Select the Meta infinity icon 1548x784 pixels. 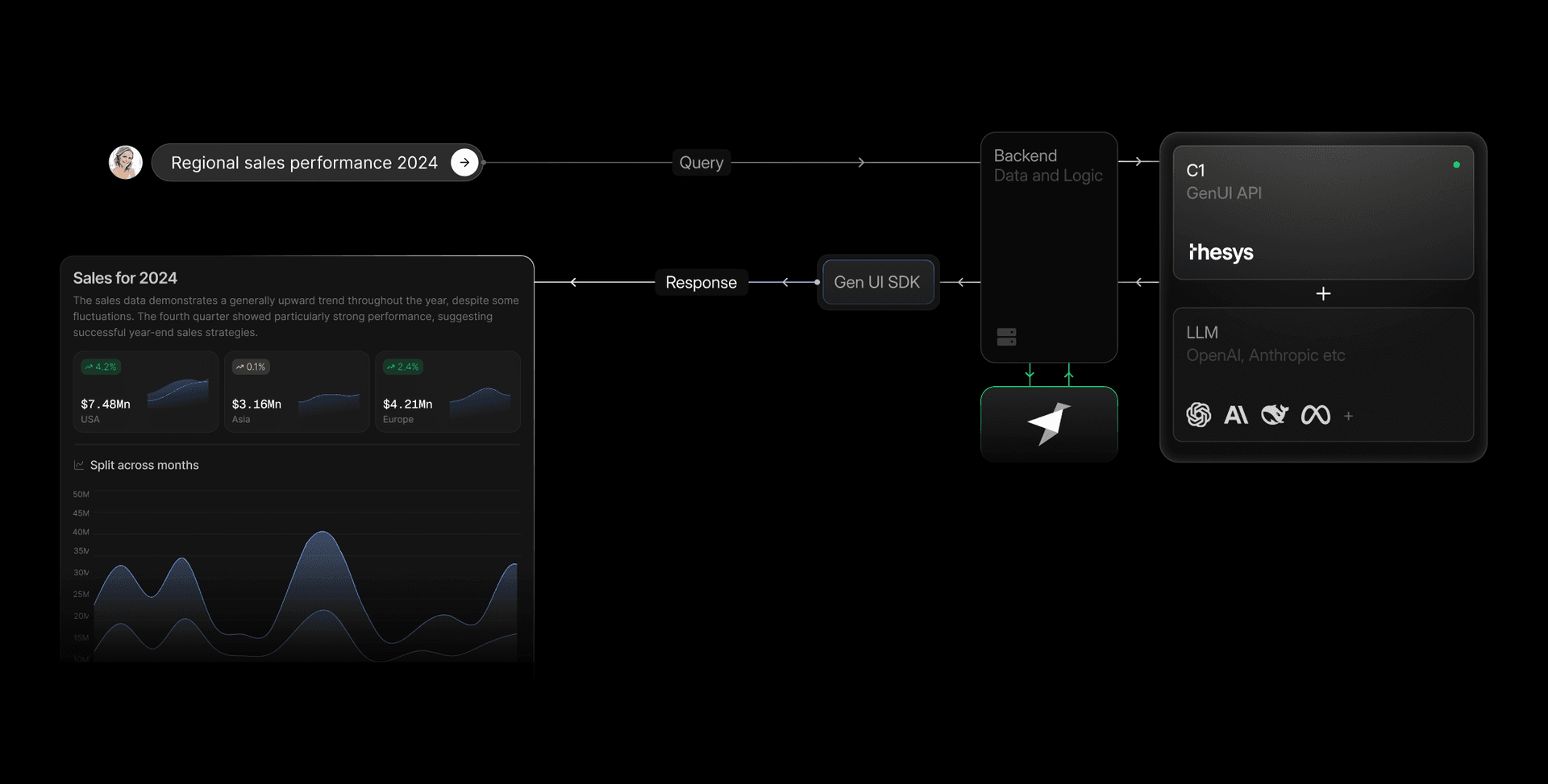(1316, 415)
